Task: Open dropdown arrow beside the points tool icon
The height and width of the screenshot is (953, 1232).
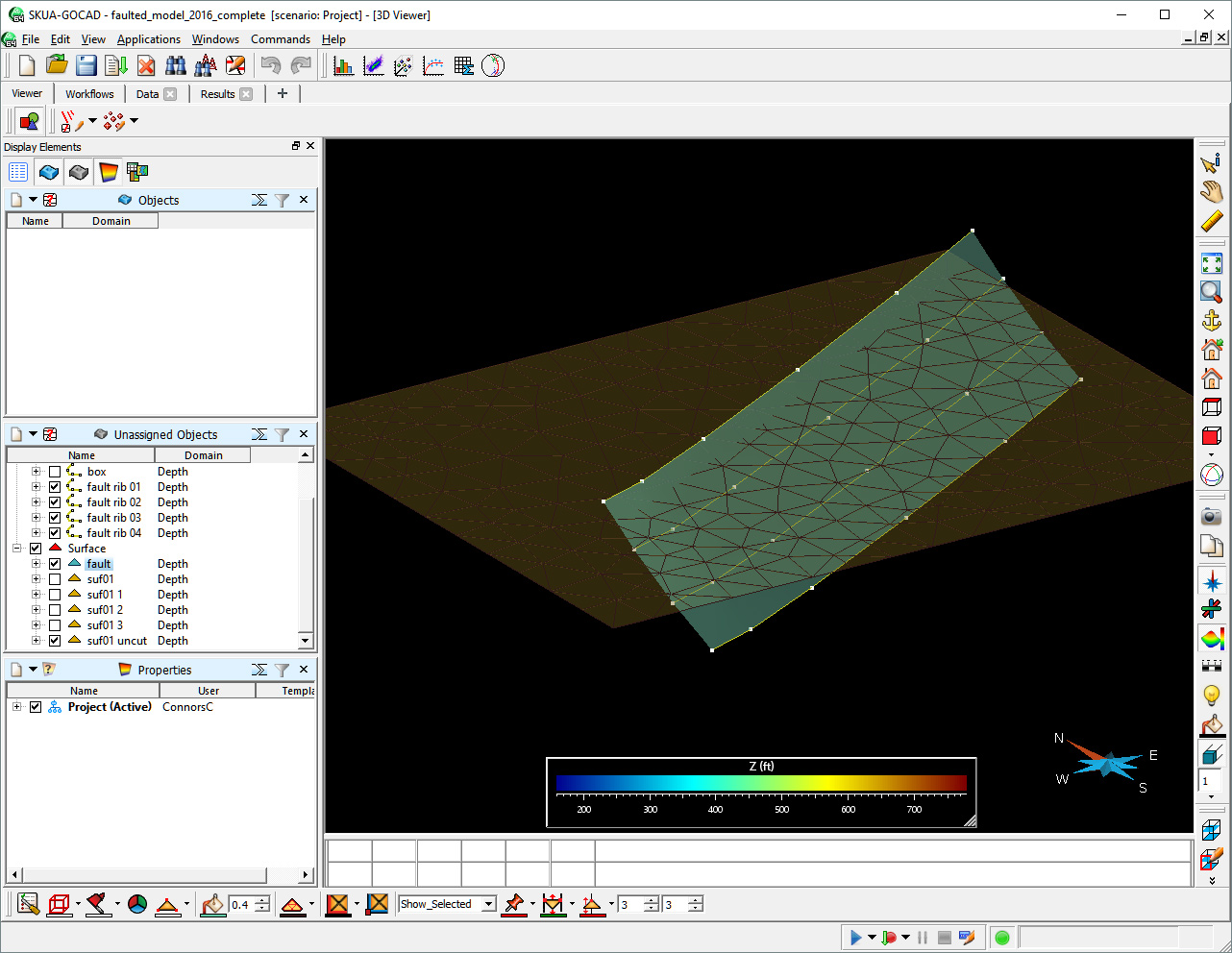Action: click(134, 121)
